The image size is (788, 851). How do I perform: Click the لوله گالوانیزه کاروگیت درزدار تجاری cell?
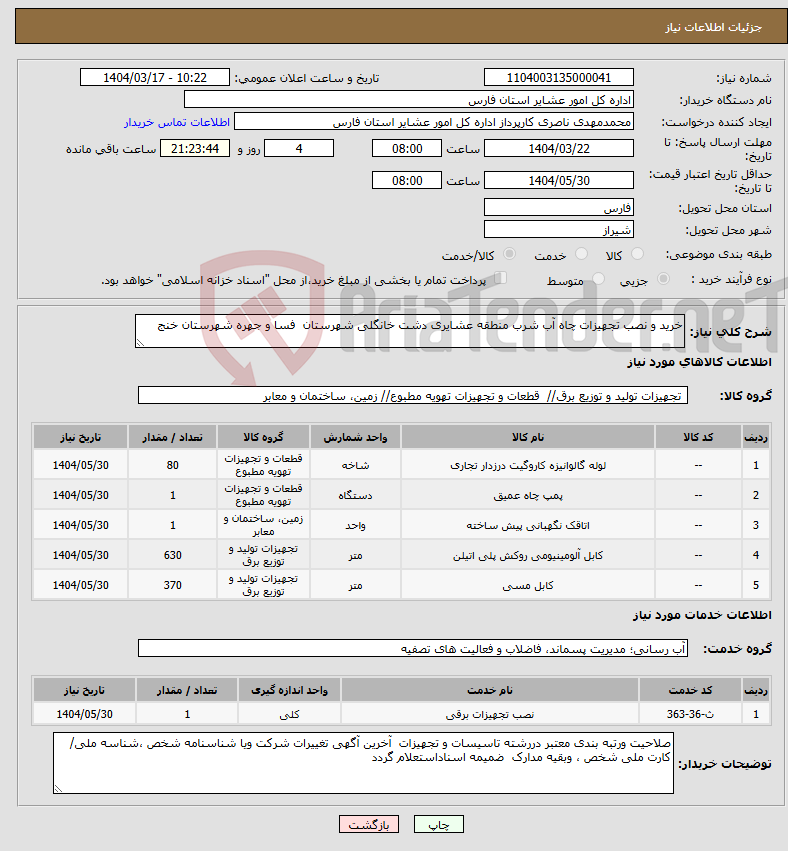click(528, 465)
